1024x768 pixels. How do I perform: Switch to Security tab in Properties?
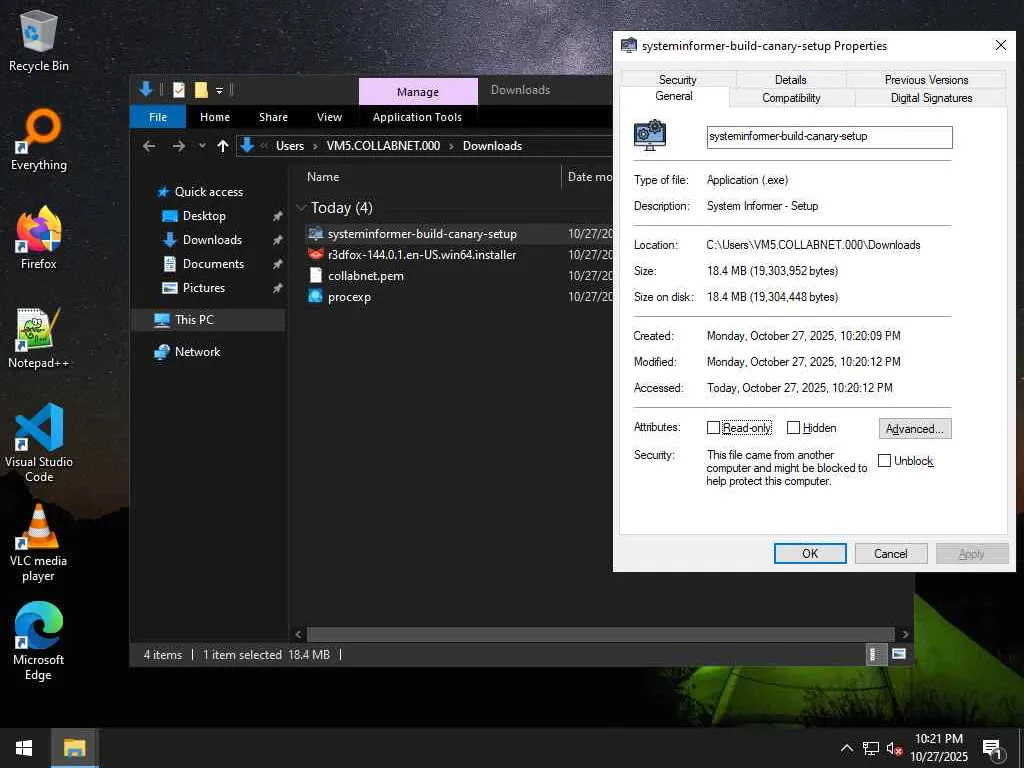677,79
